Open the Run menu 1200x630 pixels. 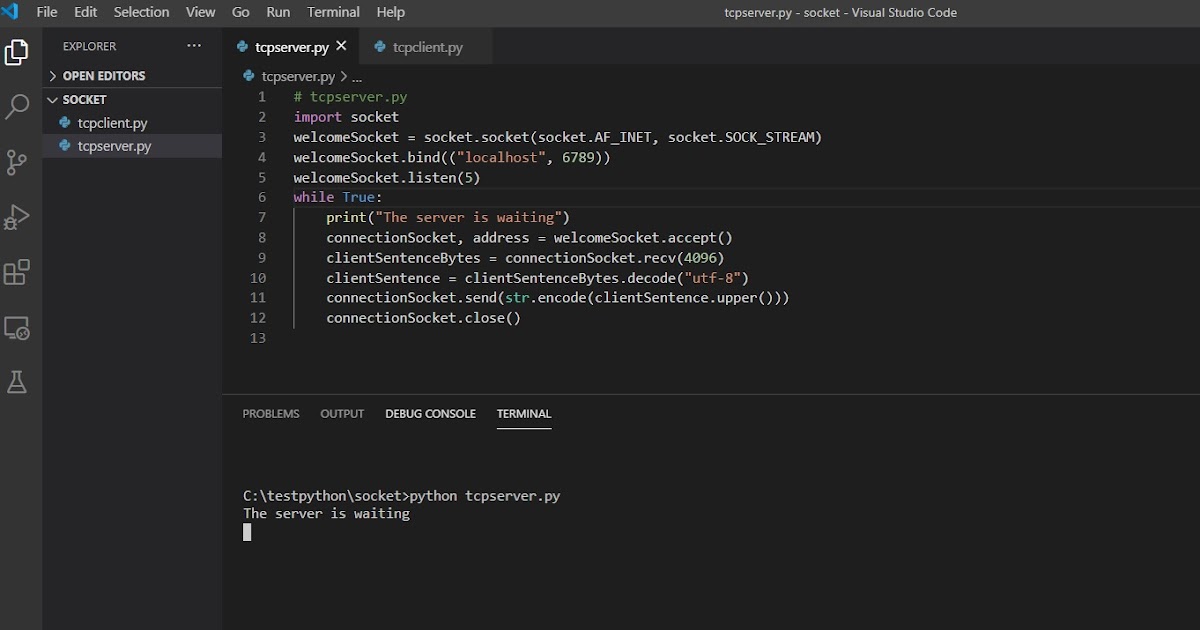[277, 12]
